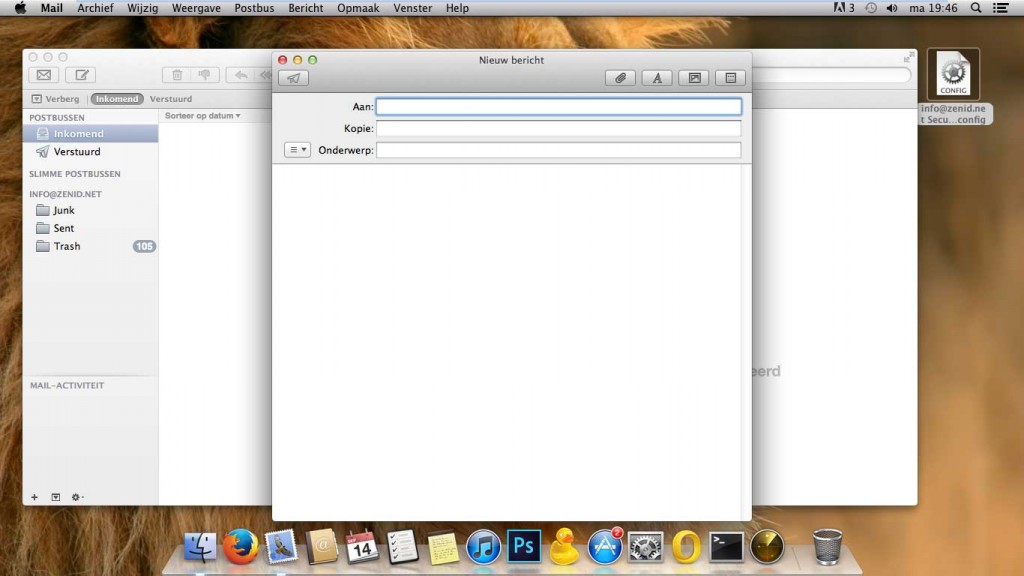Screen dimensions: 1024x576
Task: Open header fields customize dropdown beside Onderwerp
Action: tap(297, 150)
